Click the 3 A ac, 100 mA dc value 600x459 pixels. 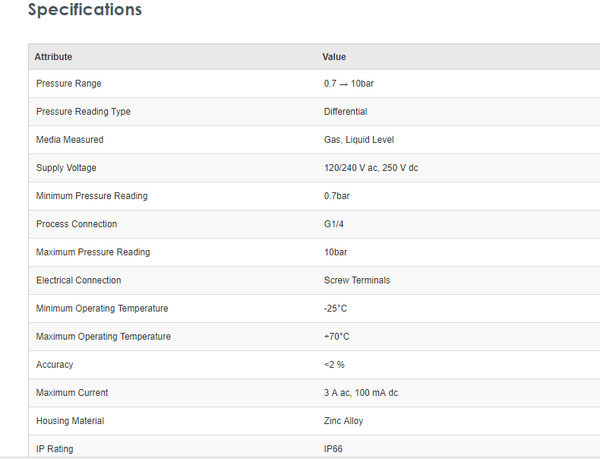pyautogui.click(x=356, y=392)
